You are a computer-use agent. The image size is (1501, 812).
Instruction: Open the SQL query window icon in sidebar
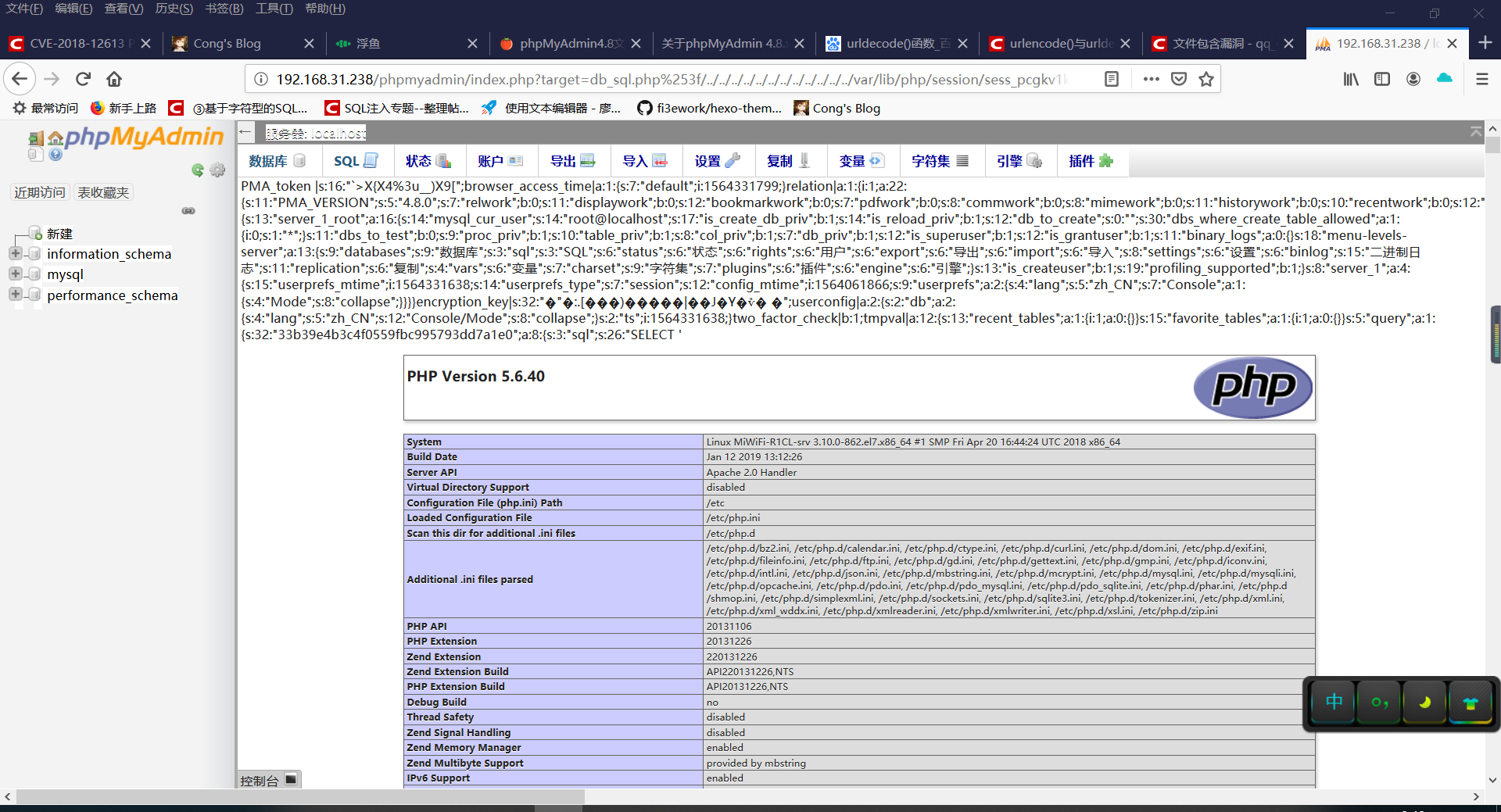click(x=36, y=154)
